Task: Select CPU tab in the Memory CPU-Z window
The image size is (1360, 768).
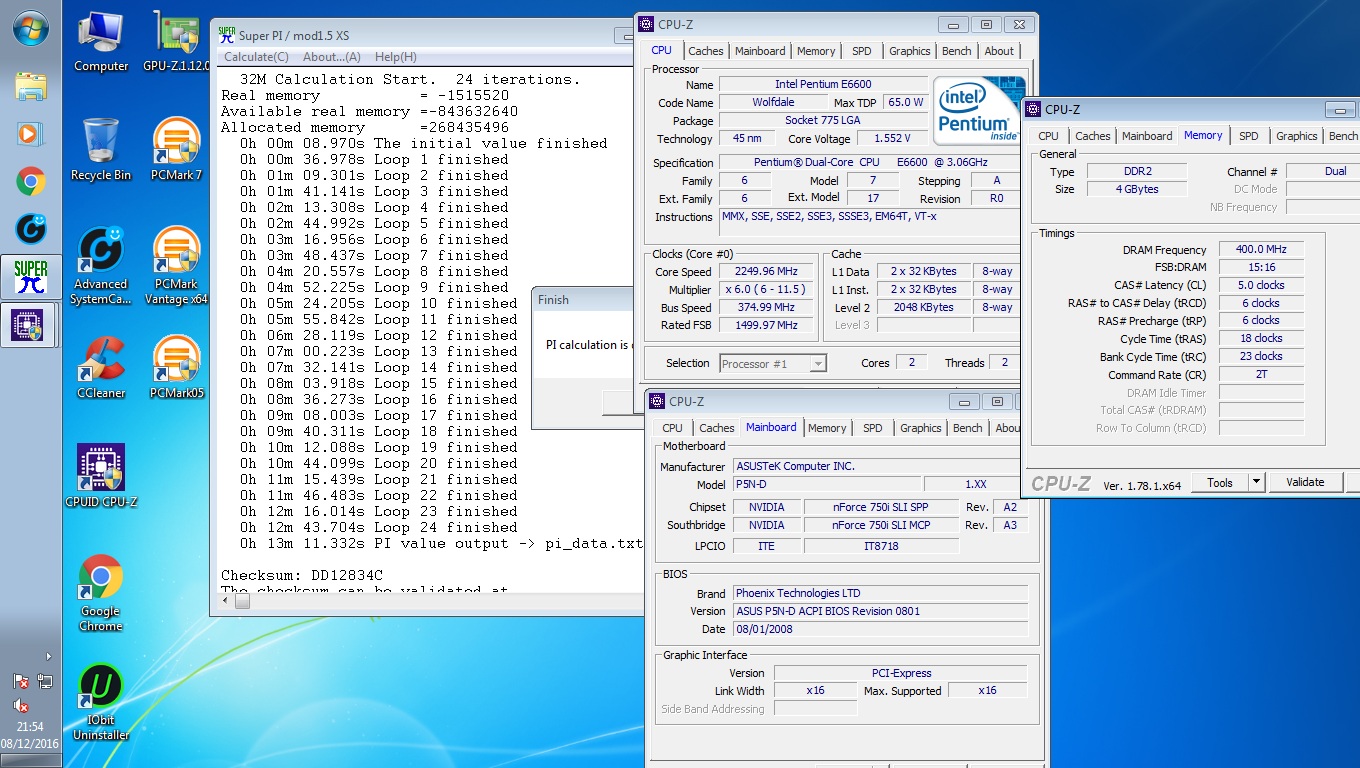Action: coord(1049,136)
